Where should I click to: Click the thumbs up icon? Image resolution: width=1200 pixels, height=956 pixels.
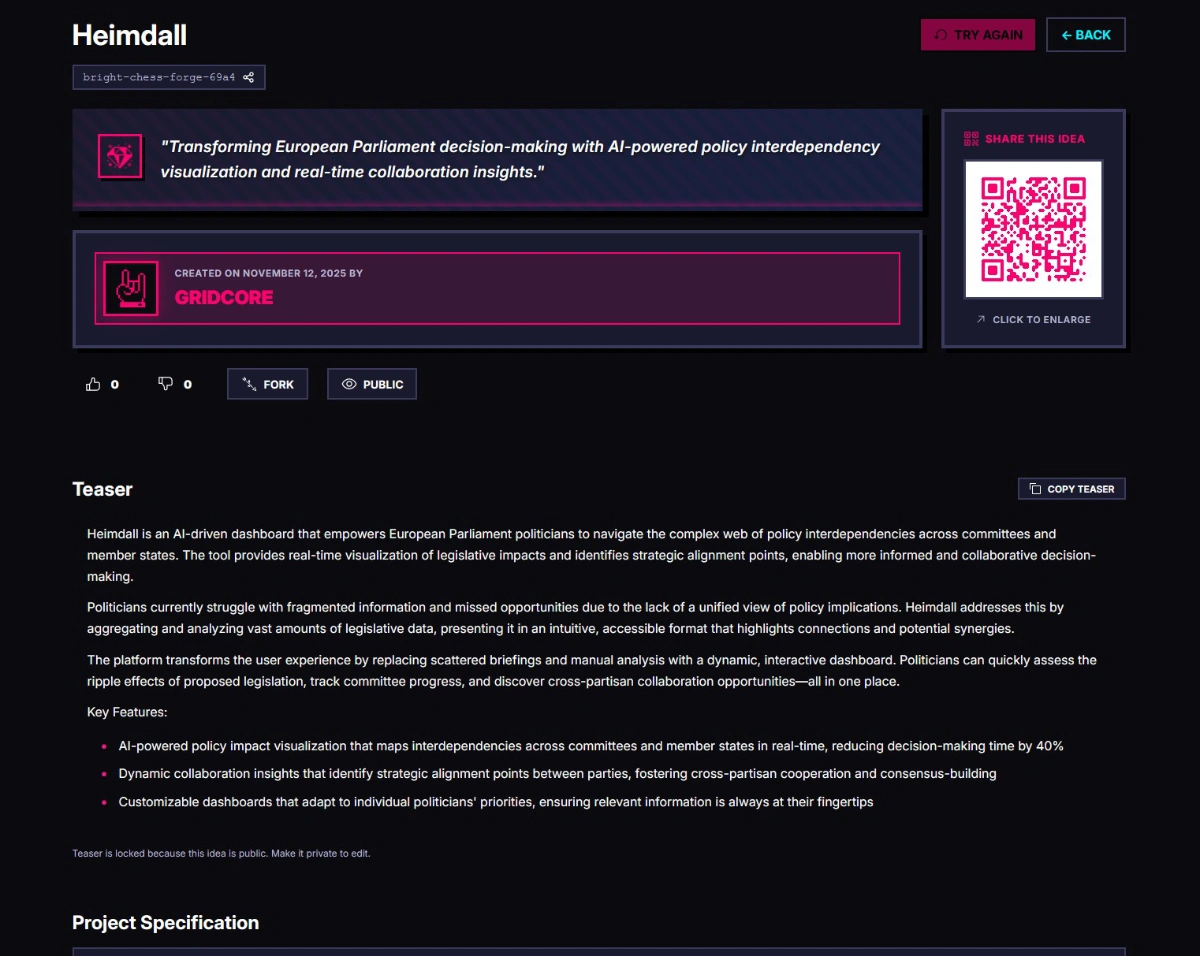pyautogui.click(x=93, y=384)
